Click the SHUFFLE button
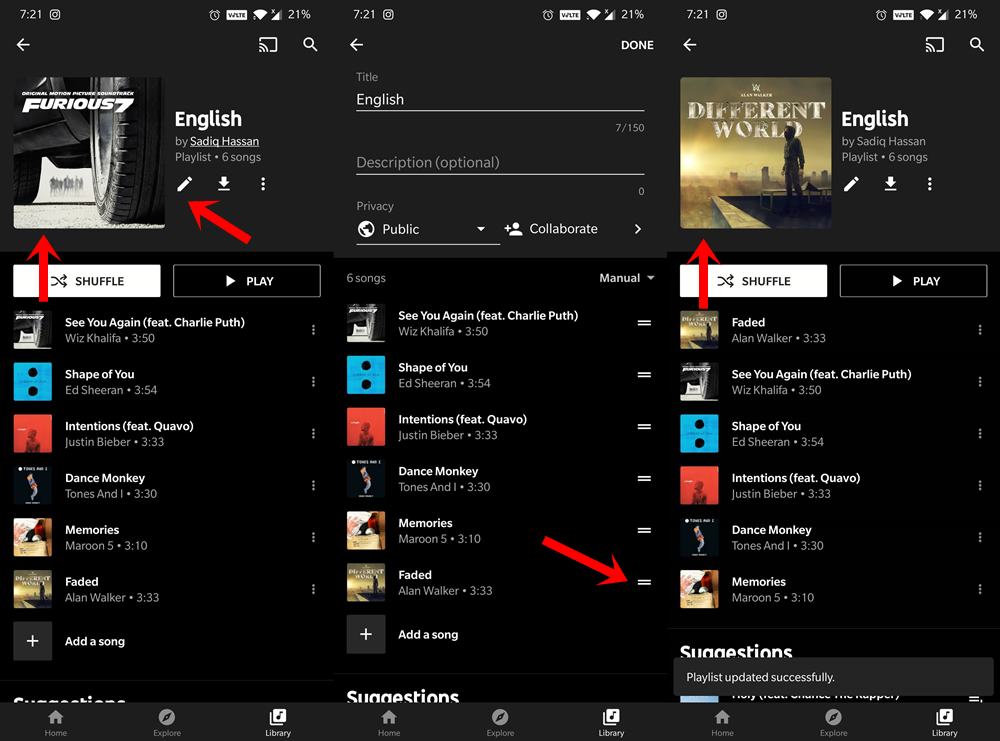The height and width of the screenshot is (741, 1000). (86, 281)
